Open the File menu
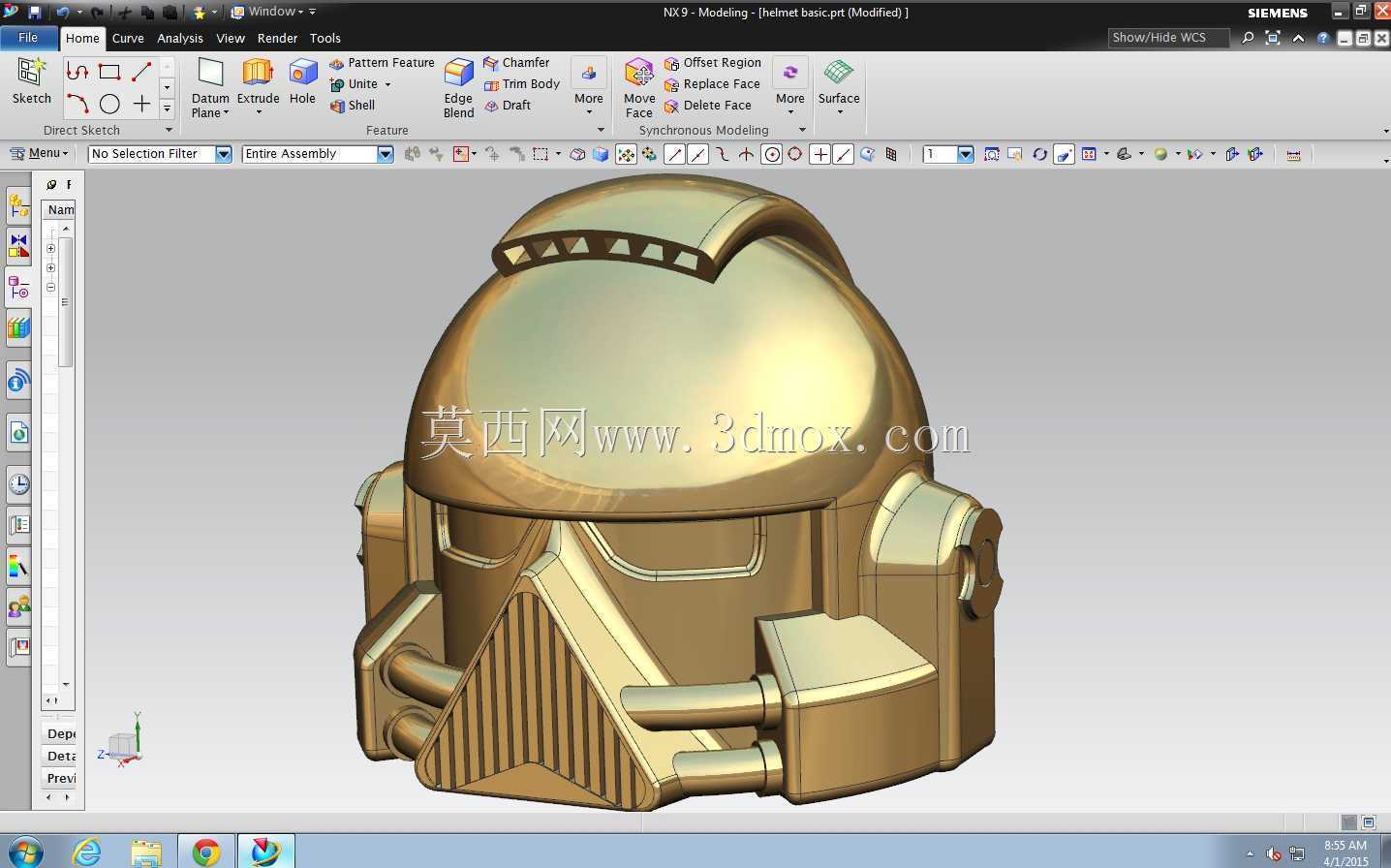The image size is (1391, 868). (28, 38)
